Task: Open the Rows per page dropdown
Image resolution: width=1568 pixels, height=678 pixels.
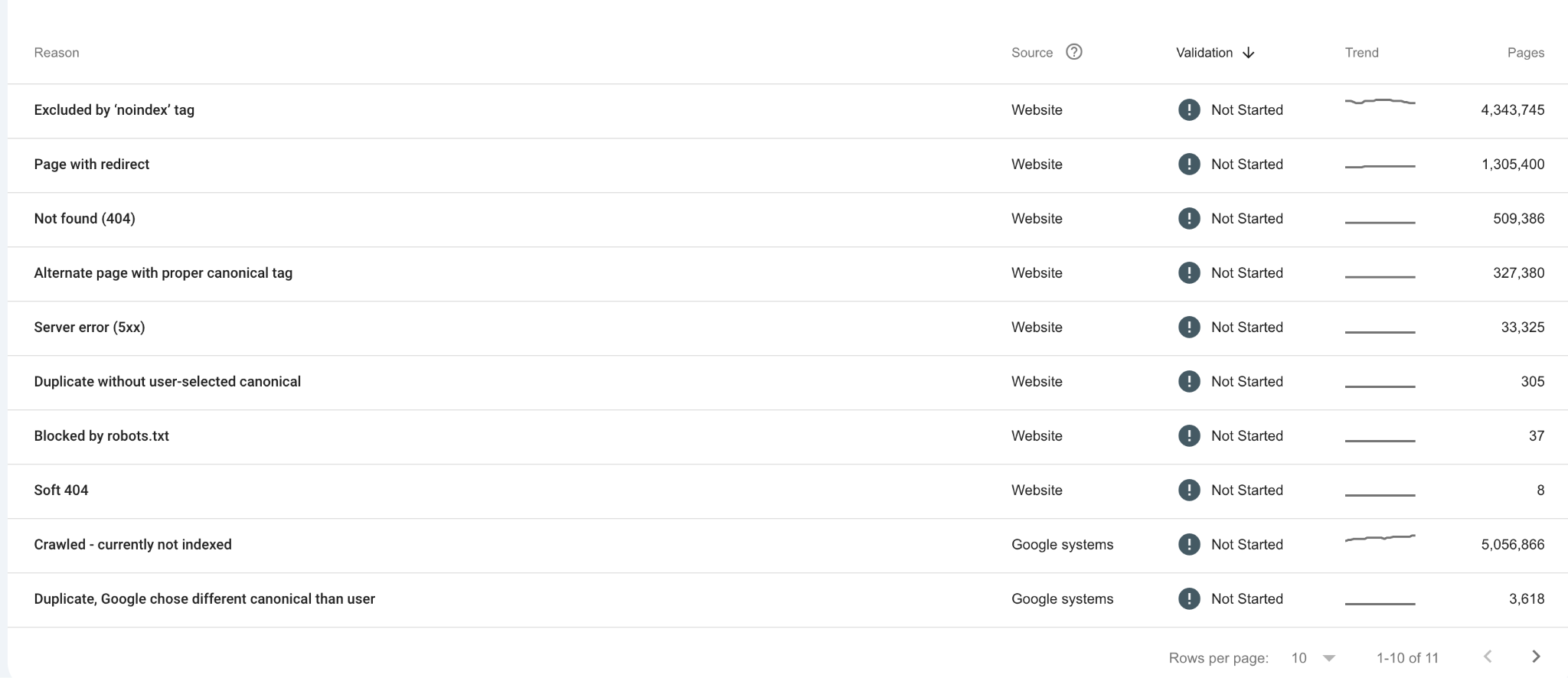Action: tap(1314, 658)
